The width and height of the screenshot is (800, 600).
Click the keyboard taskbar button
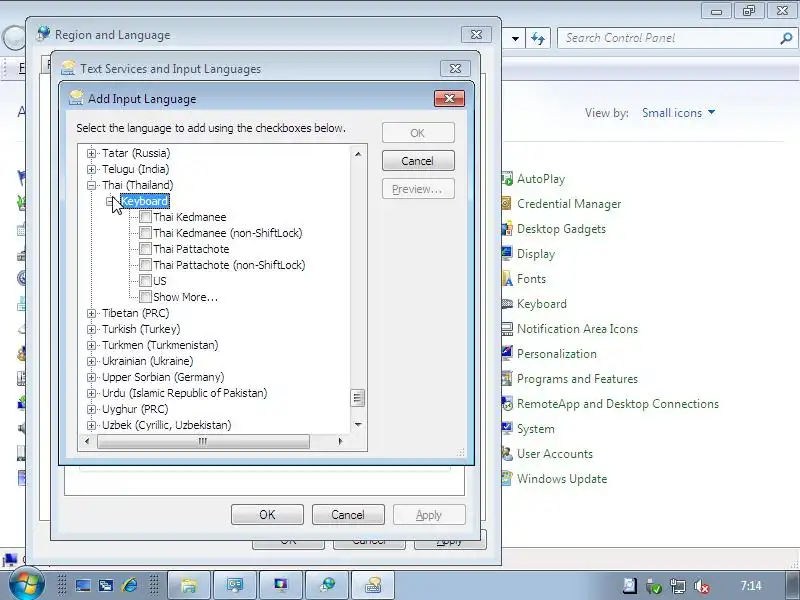(373, 585)
